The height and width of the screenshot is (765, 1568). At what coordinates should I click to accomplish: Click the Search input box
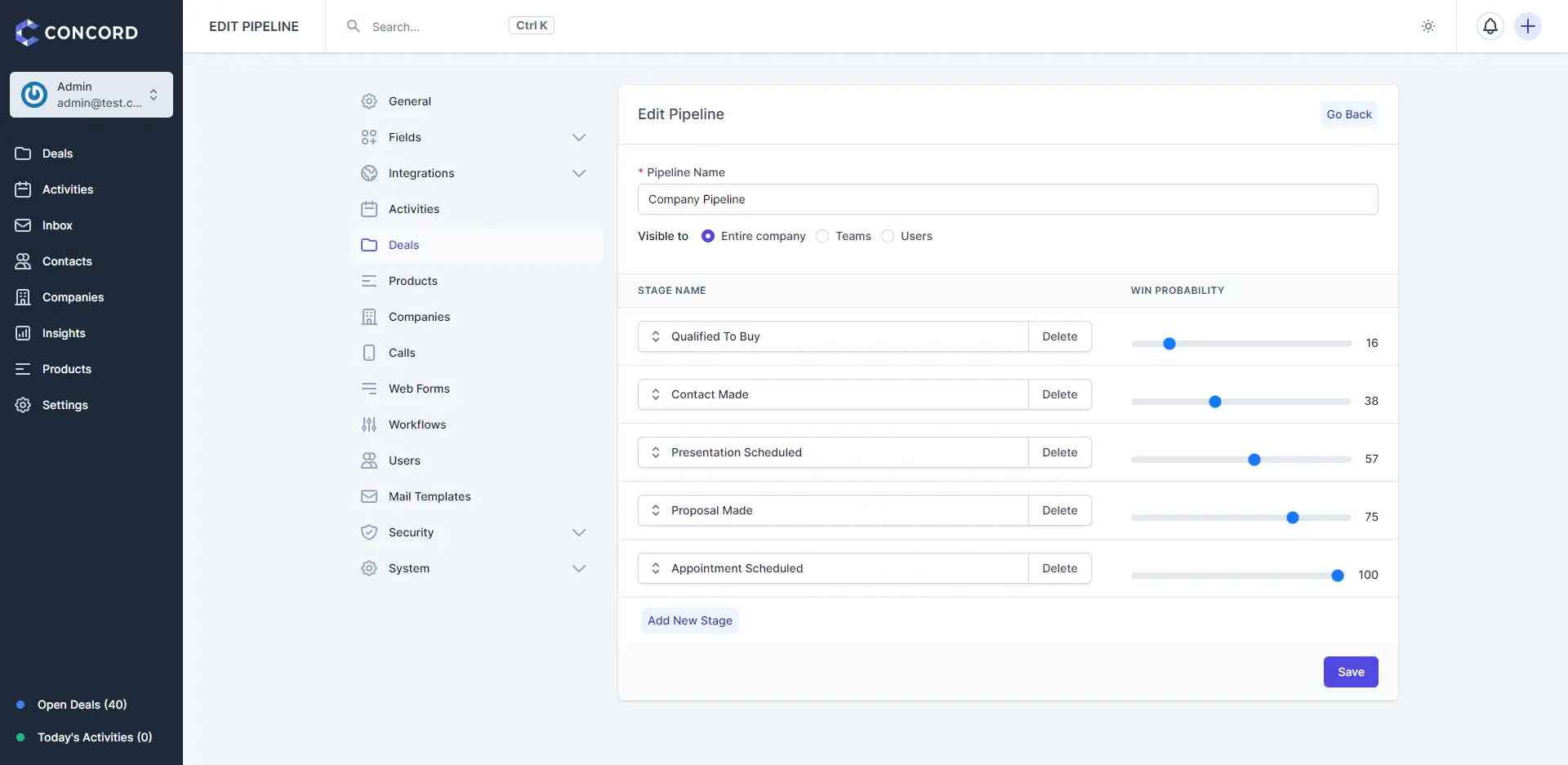coord(437,26)
